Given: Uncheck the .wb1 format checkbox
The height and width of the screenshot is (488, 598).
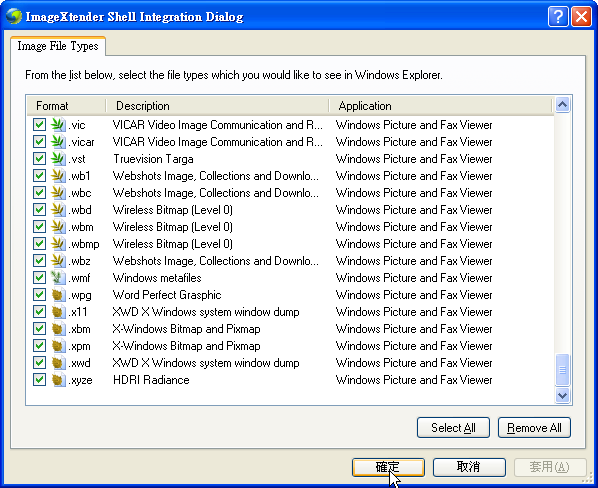Looking at the screenshot, I should tap(39, 176).
